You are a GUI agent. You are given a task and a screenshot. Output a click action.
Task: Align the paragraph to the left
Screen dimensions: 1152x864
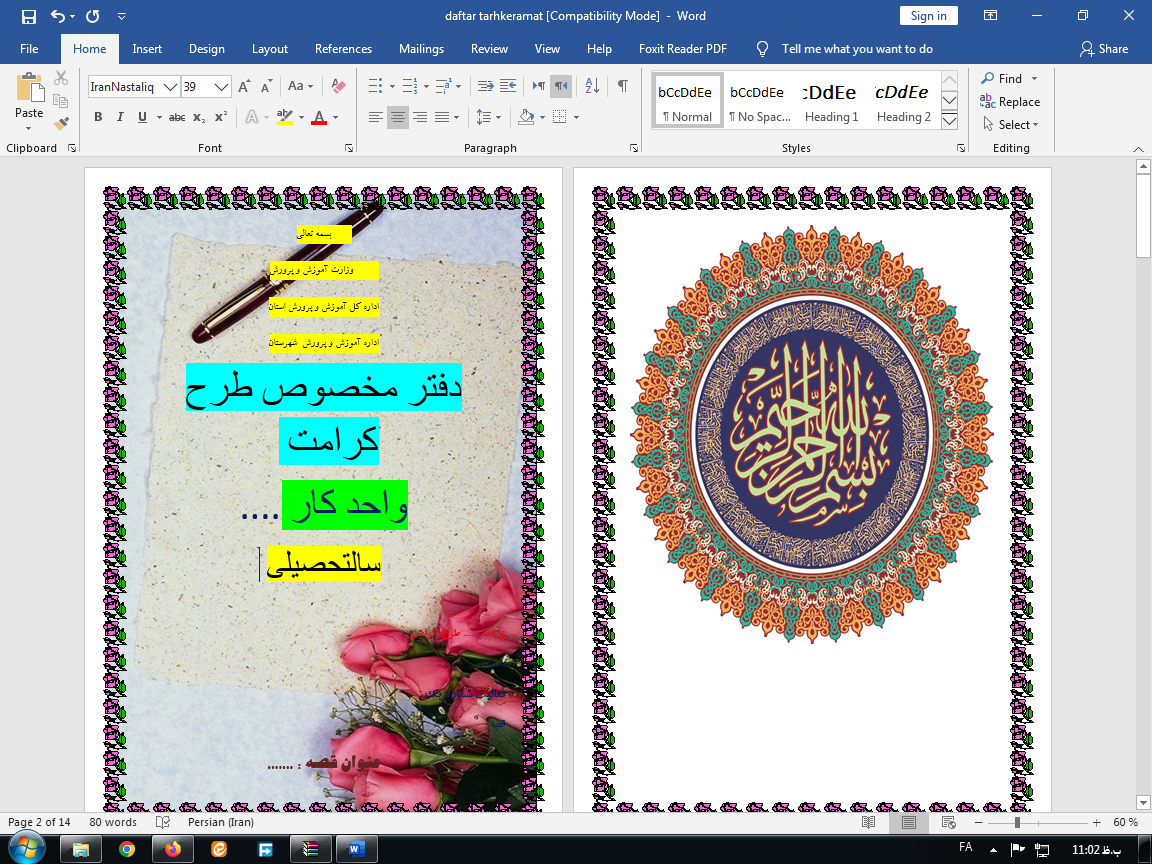pyautogui.click(x=375, y=118)
